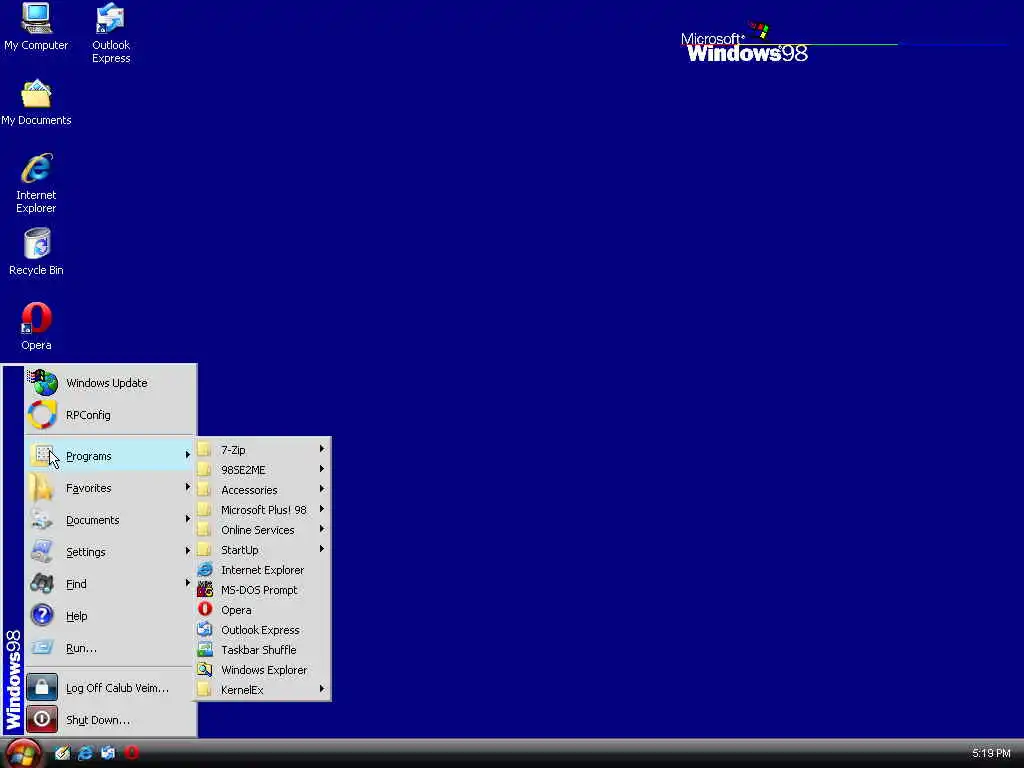Open the Accessories program folder
The image size is (1024, 768).
[262, 490]
